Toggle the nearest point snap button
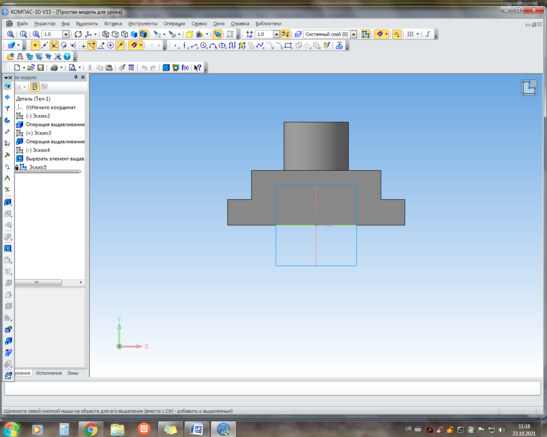The width and height of the screenshot is (547, 437). pos(35,45)
